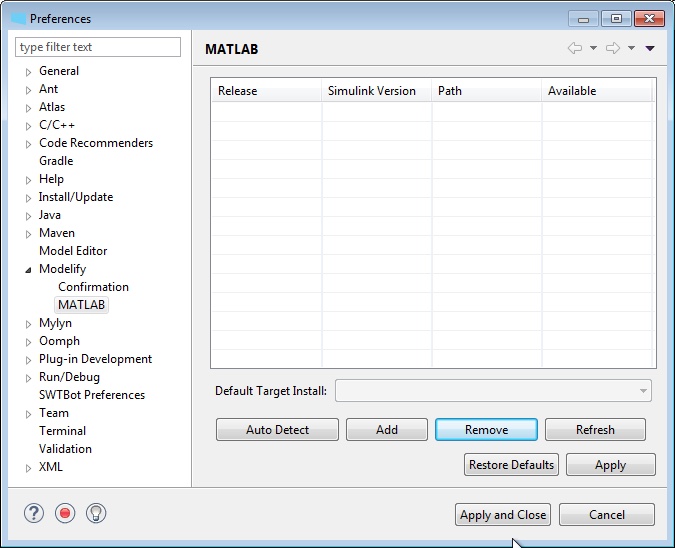Expand the Mylyn tree node

(28, 324)
